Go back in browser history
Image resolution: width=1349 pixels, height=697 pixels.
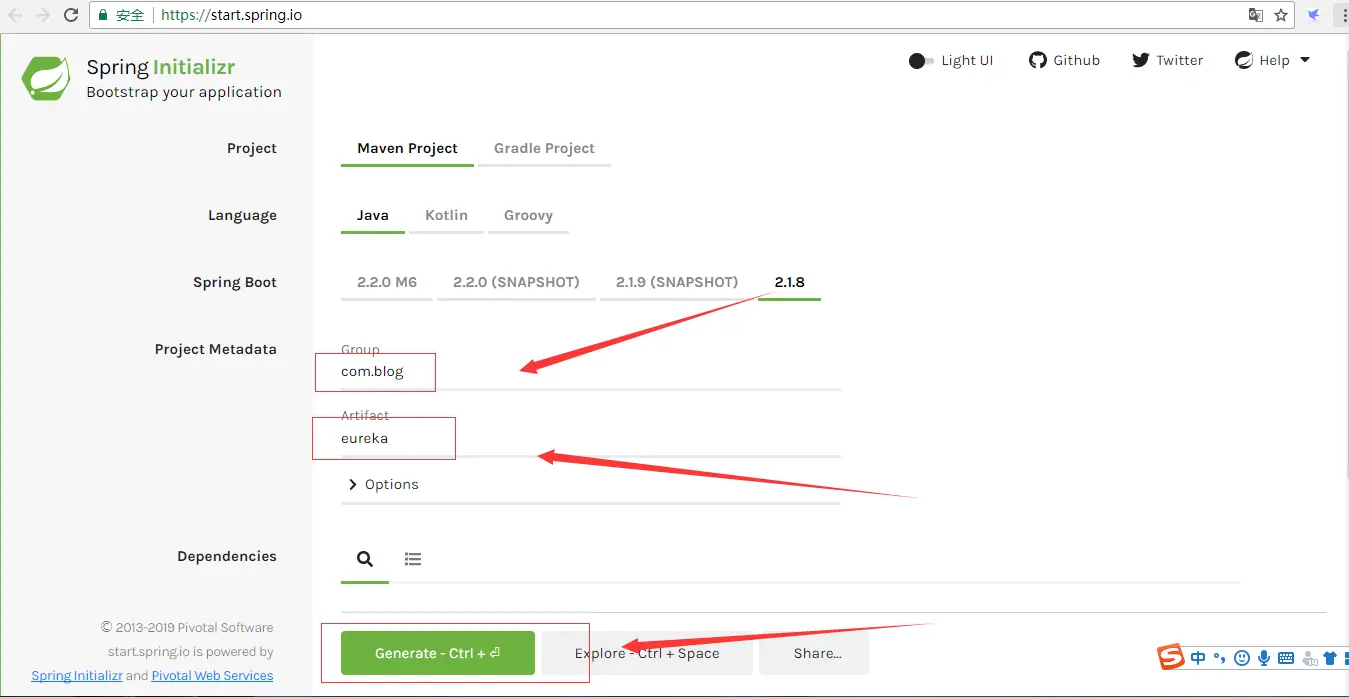pyautogui.click(x=15, y=15)
